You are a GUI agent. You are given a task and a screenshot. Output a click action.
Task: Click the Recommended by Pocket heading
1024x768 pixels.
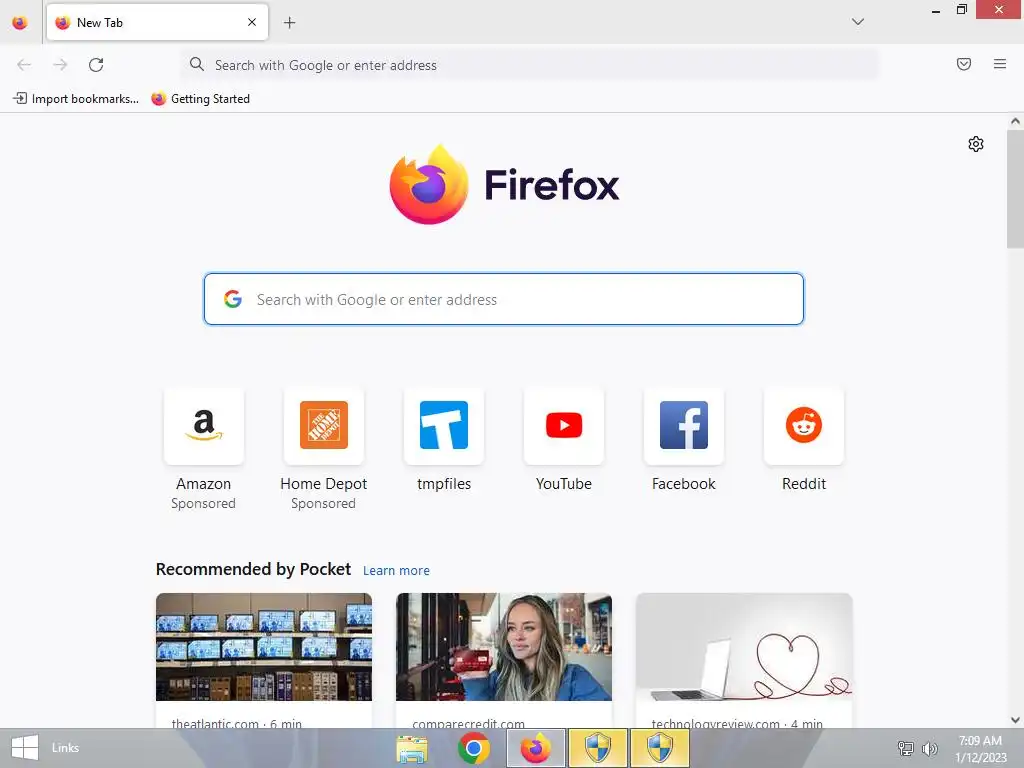253,569
